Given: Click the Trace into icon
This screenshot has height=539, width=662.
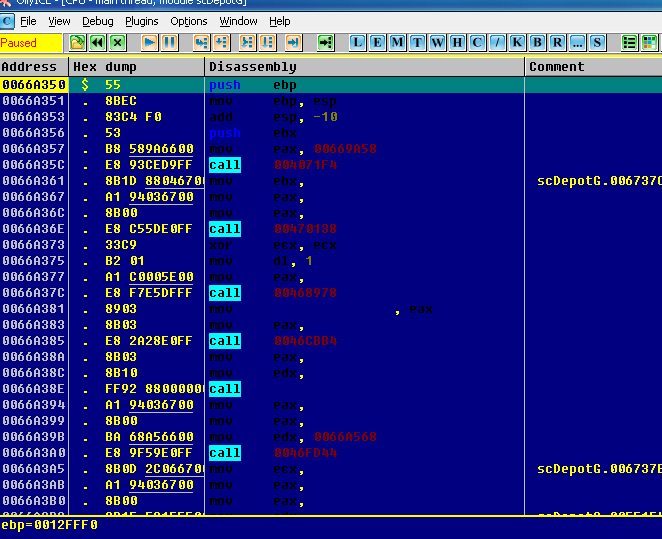Looking at the screenshot, I should coord(247,43).
